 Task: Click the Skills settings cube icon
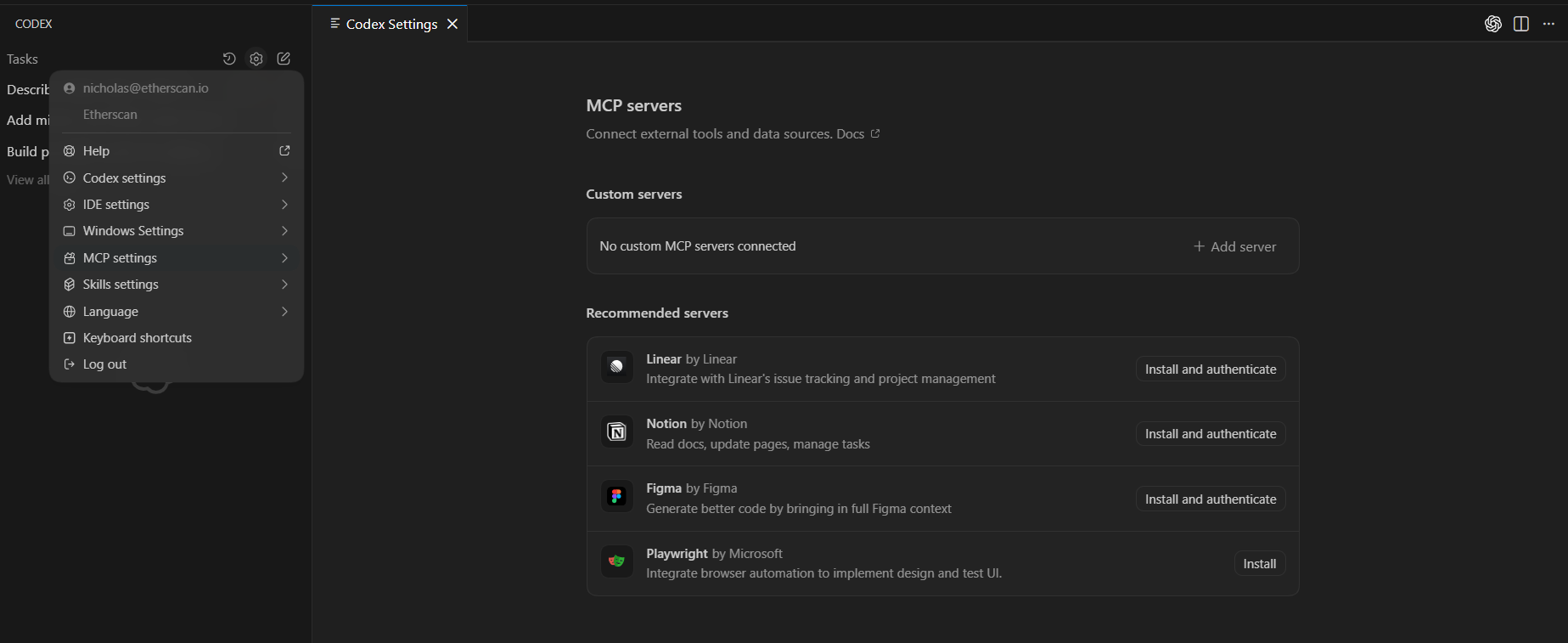pos(70,285)
